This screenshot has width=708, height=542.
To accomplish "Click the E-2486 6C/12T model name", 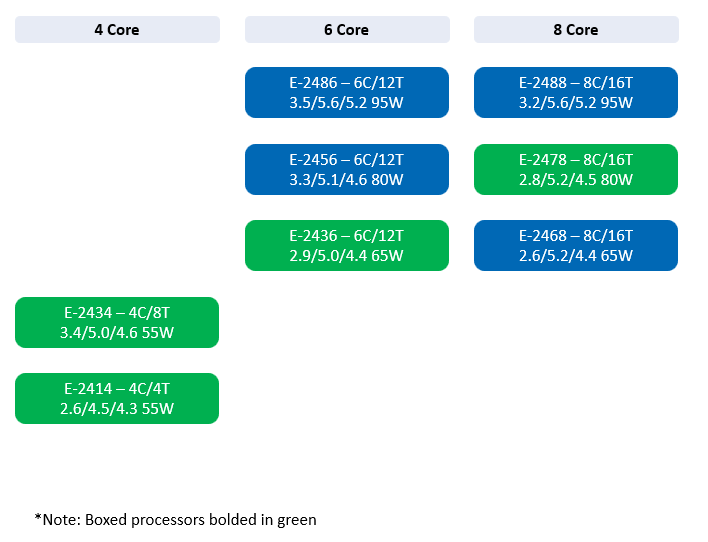I will 347,83.
